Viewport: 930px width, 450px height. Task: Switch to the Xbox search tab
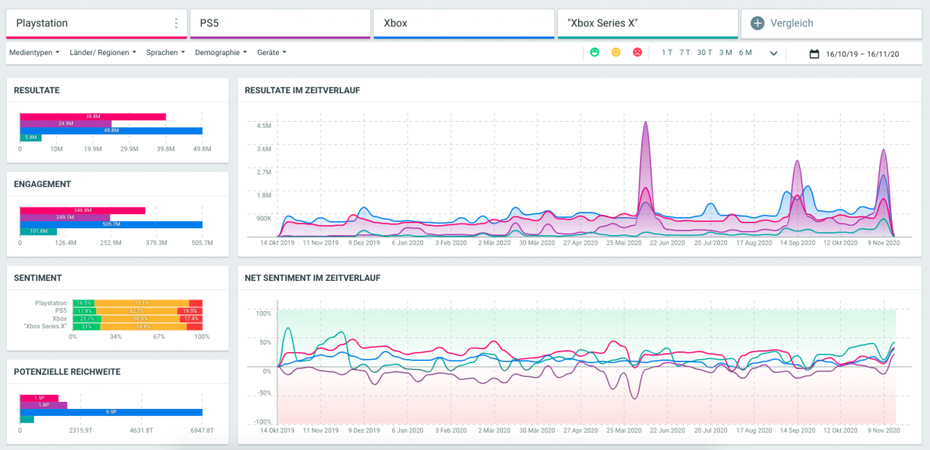pos(464,24)
